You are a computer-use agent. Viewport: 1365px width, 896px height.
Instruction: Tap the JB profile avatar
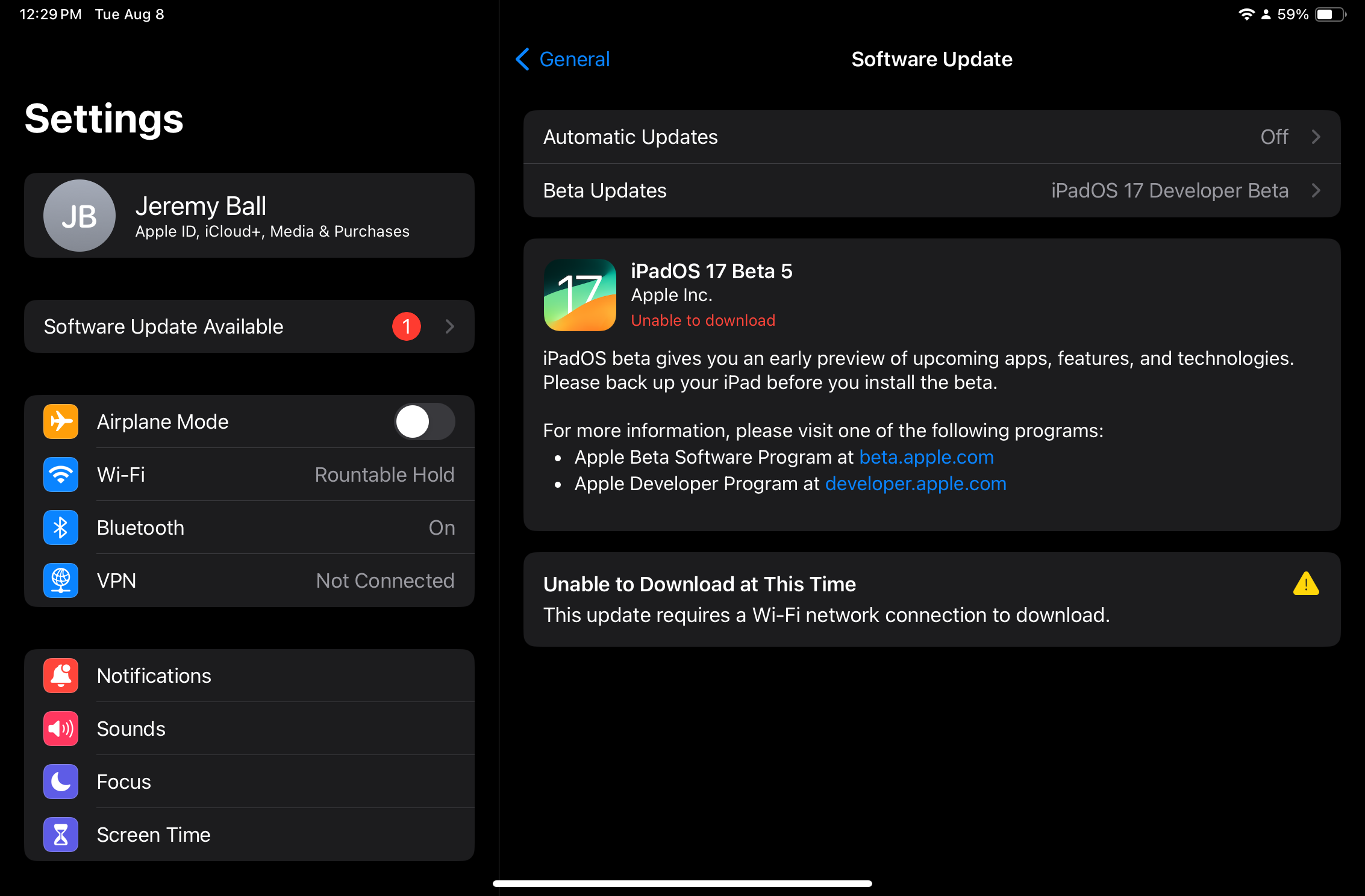click(80, 216)
